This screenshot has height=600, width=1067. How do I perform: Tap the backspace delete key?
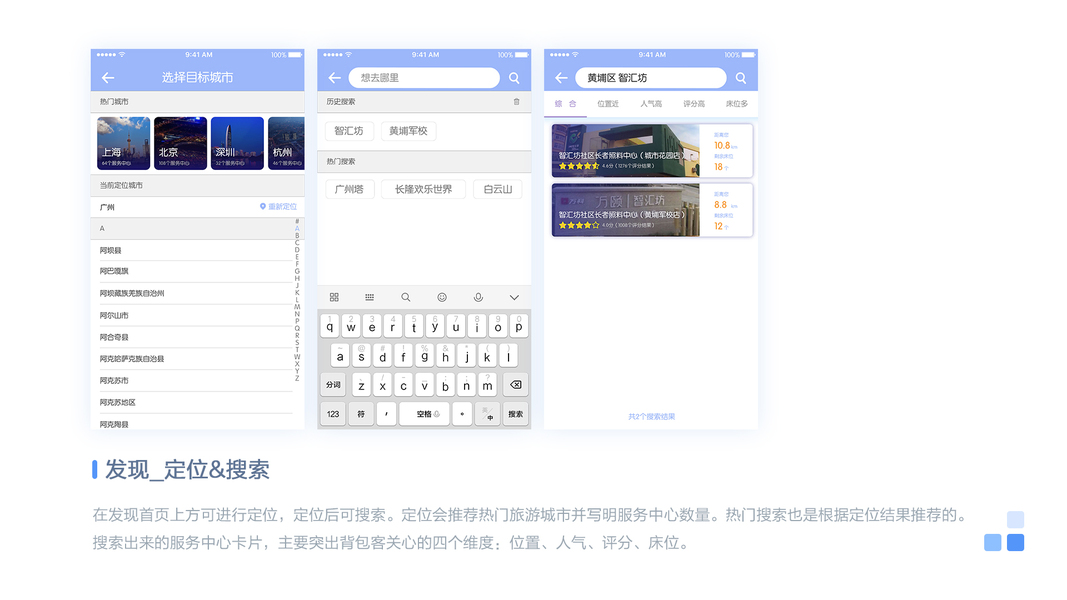click(x=516, y=384)
